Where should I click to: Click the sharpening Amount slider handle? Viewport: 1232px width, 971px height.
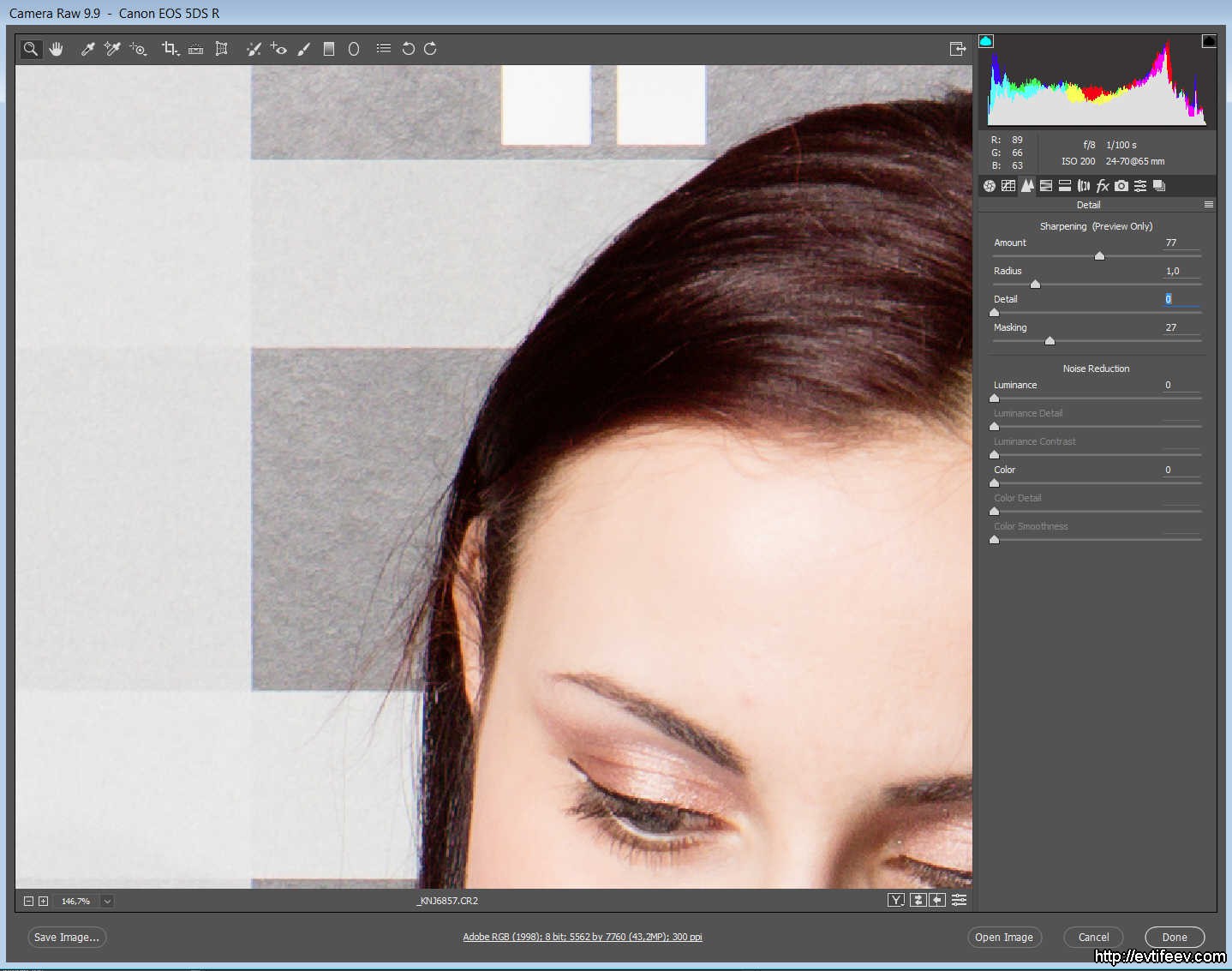[x=1099, y=256]
